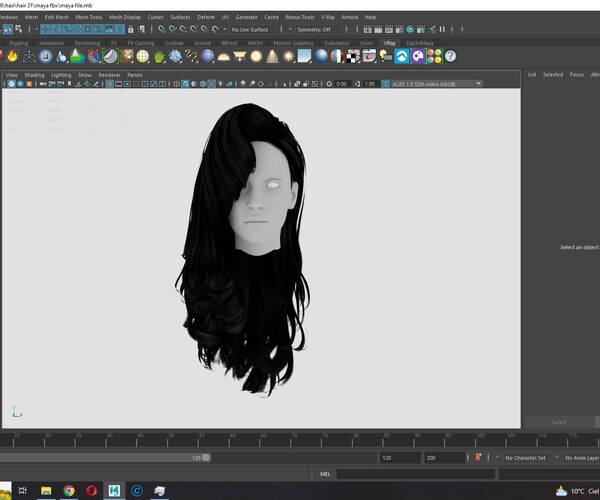Click the V-Ray IES spot light shelf icon

(x=272, y=57)
